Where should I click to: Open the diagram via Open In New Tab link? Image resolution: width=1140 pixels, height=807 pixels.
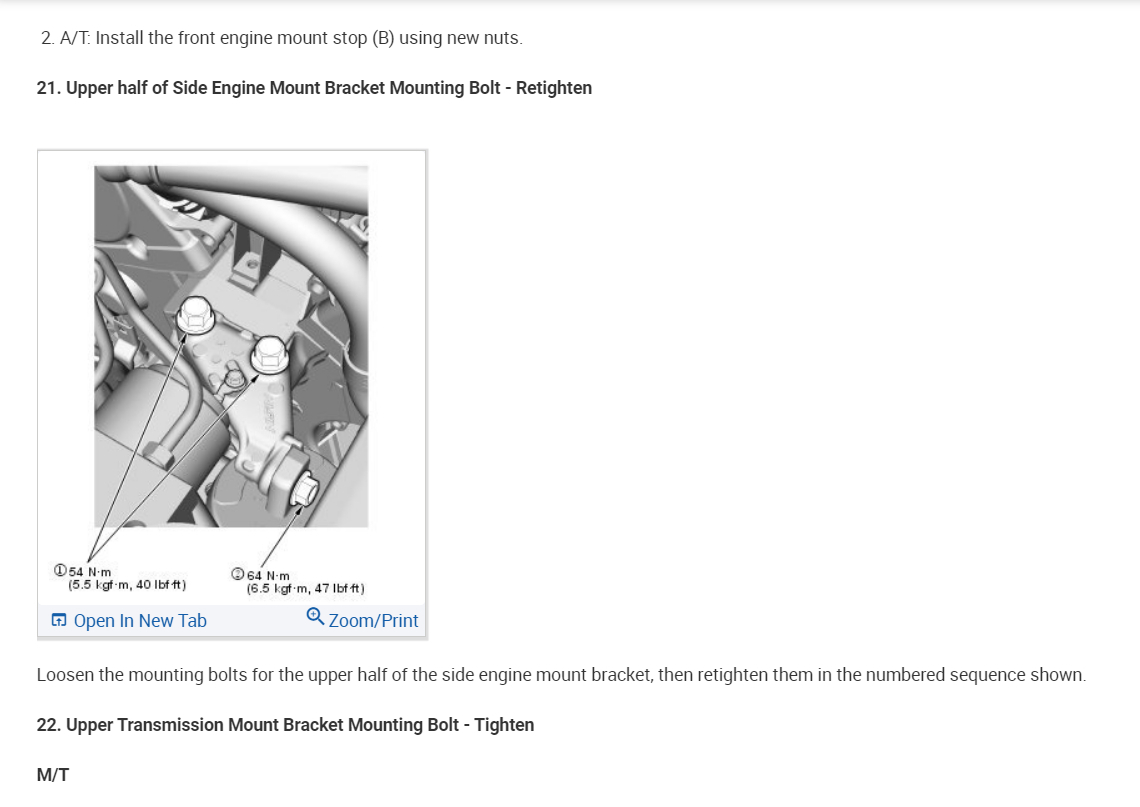(x=140, y=621)
